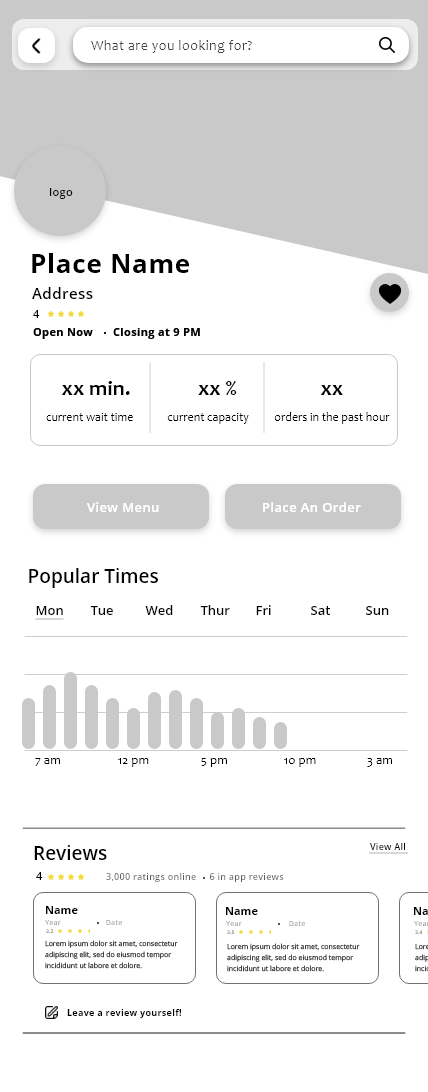Open the Sun day tab
Screen dimensions: 428x1092
(x=377, y=610)
